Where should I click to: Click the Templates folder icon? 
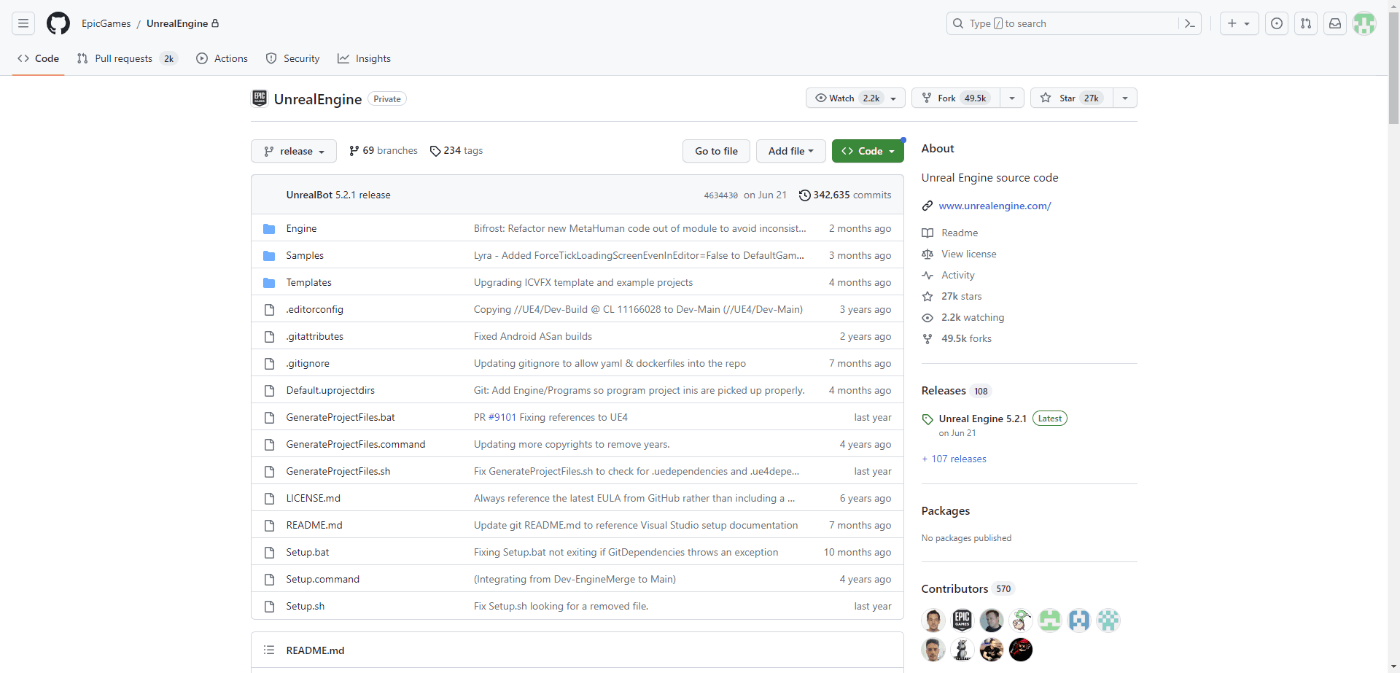[269, 282]
